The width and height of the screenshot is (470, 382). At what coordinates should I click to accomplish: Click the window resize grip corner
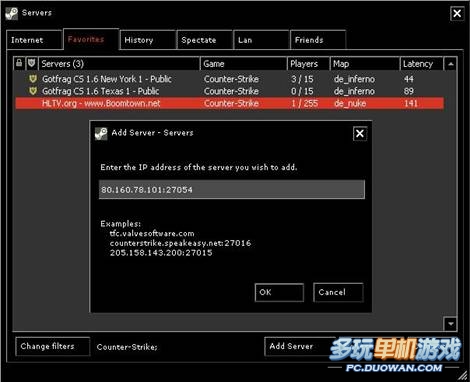pyautogui.click(x=463, y=375)
